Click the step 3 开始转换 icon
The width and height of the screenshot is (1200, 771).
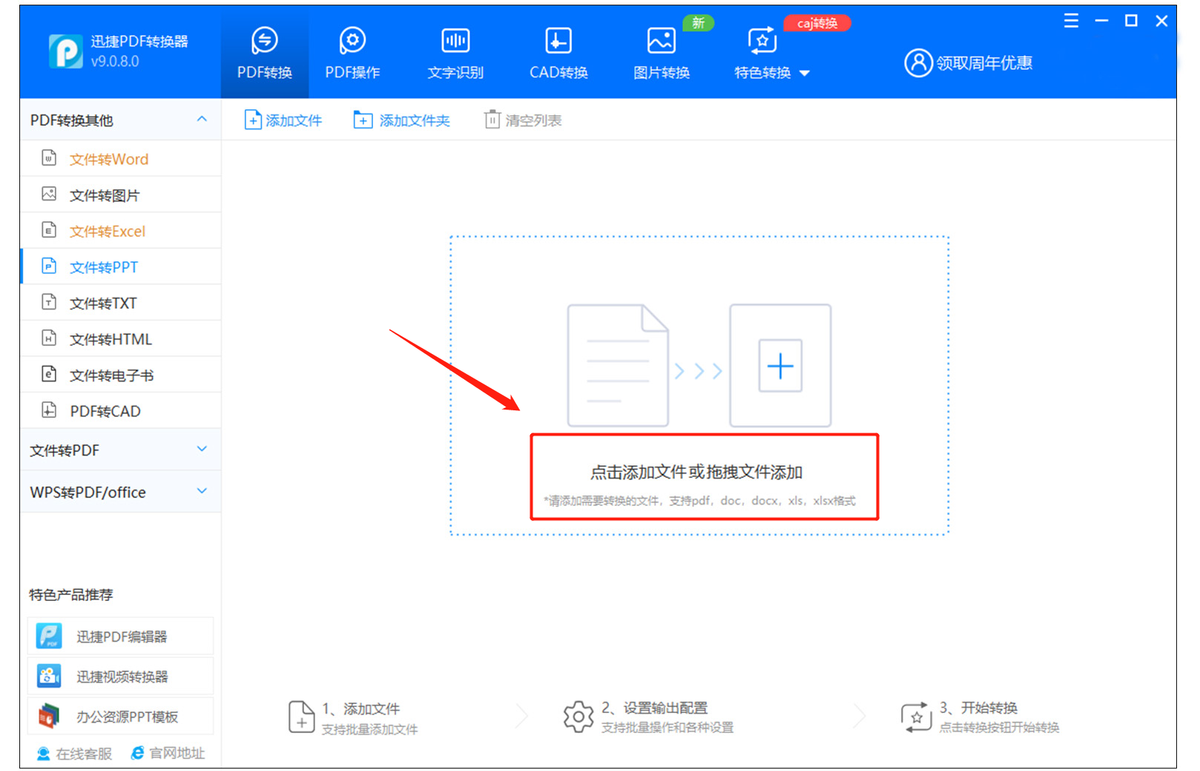[916, 717]
